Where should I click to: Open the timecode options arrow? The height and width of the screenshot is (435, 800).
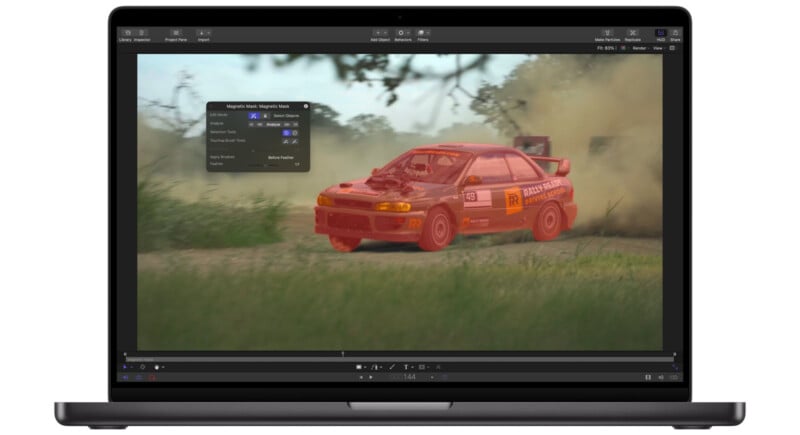(x=432, y=377)
